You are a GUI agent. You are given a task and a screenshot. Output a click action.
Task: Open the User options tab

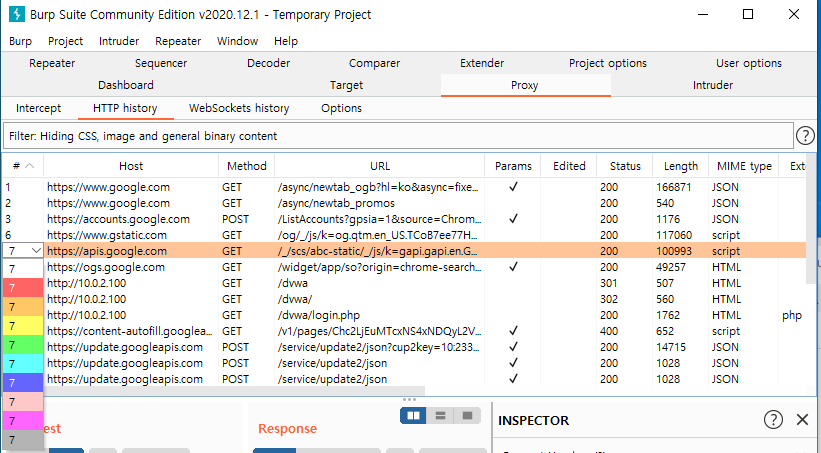pyautogui.click(x=749, y=63)
